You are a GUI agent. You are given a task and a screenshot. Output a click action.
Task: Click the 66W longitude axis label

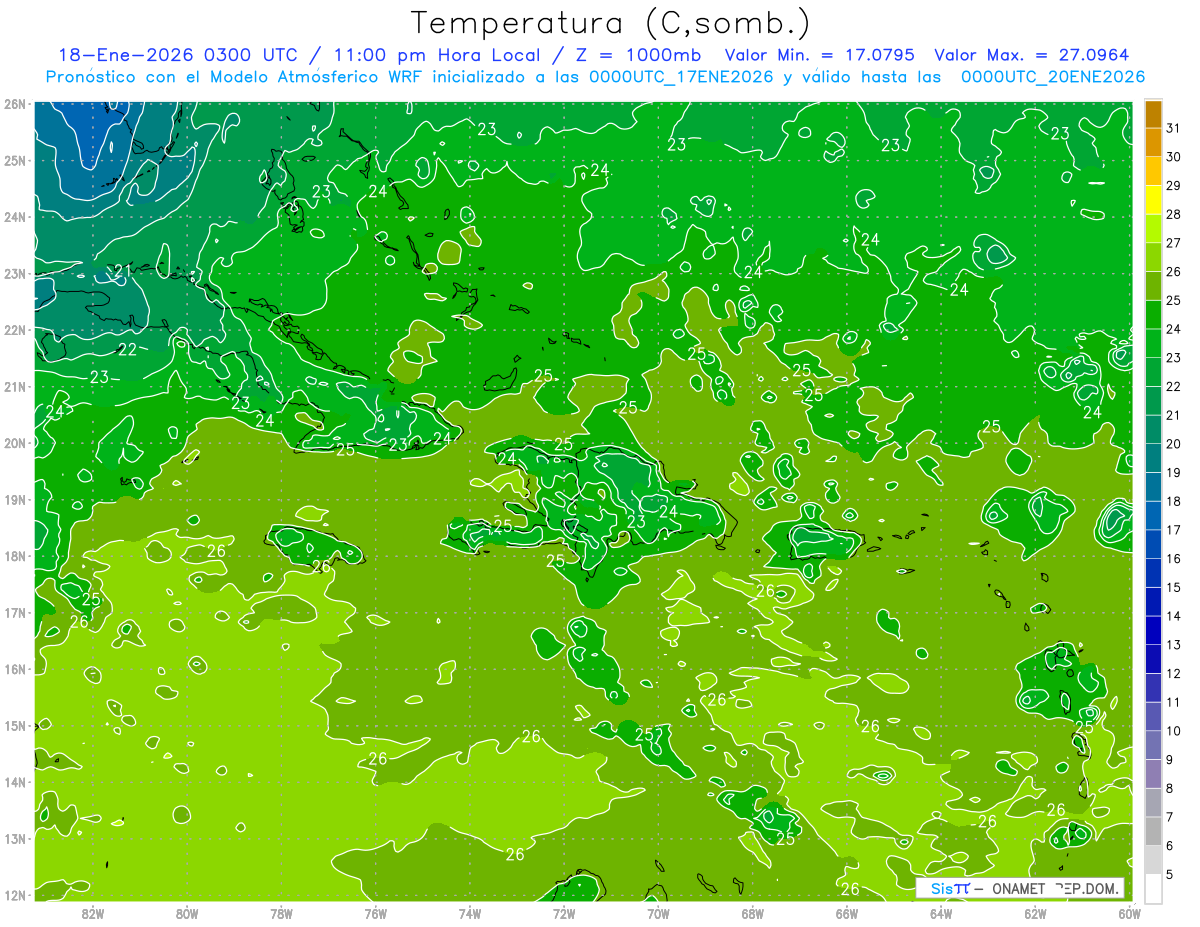pyautogui.click(x=847, y=913)
